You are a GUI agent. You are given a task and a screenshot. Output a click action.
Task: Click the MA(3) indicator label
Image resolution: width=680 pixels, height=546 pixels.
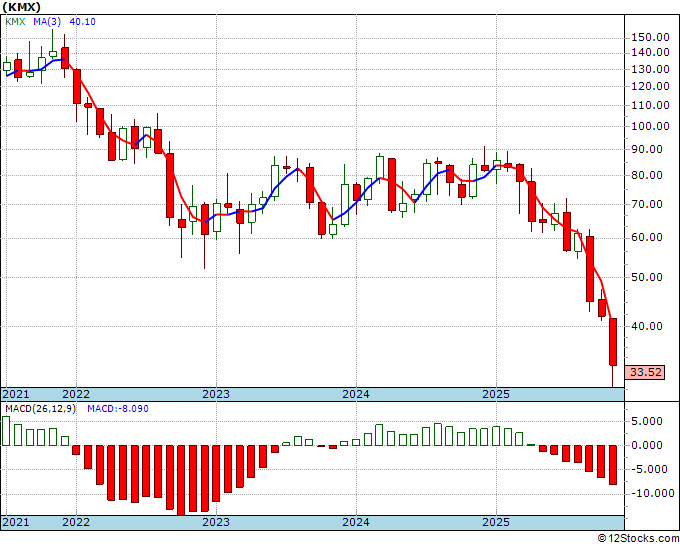[x=46, y=22]
